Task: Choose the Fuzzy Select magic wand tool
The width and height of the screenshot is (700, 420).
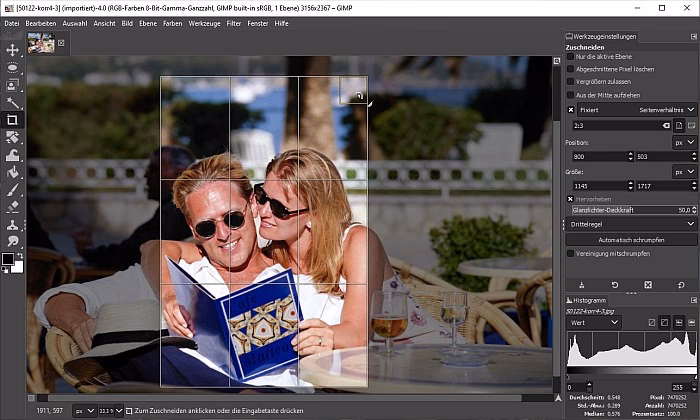Action: coord(14,102)
